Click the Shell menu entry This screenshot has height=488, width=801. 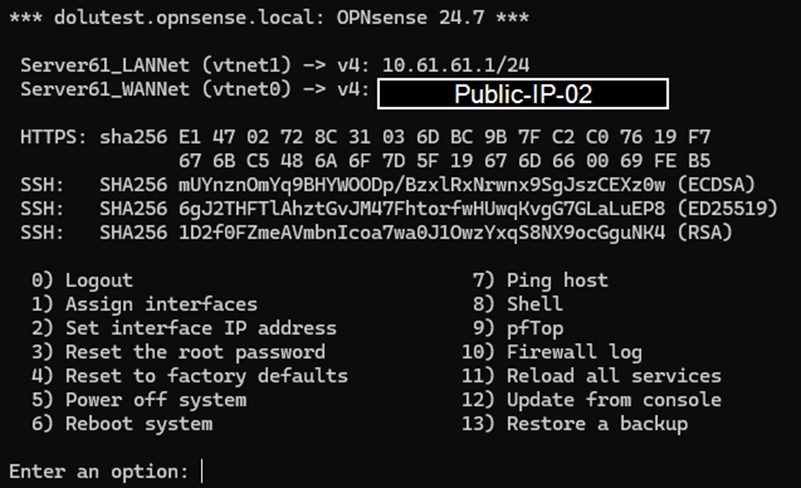[x=518, y=305]
